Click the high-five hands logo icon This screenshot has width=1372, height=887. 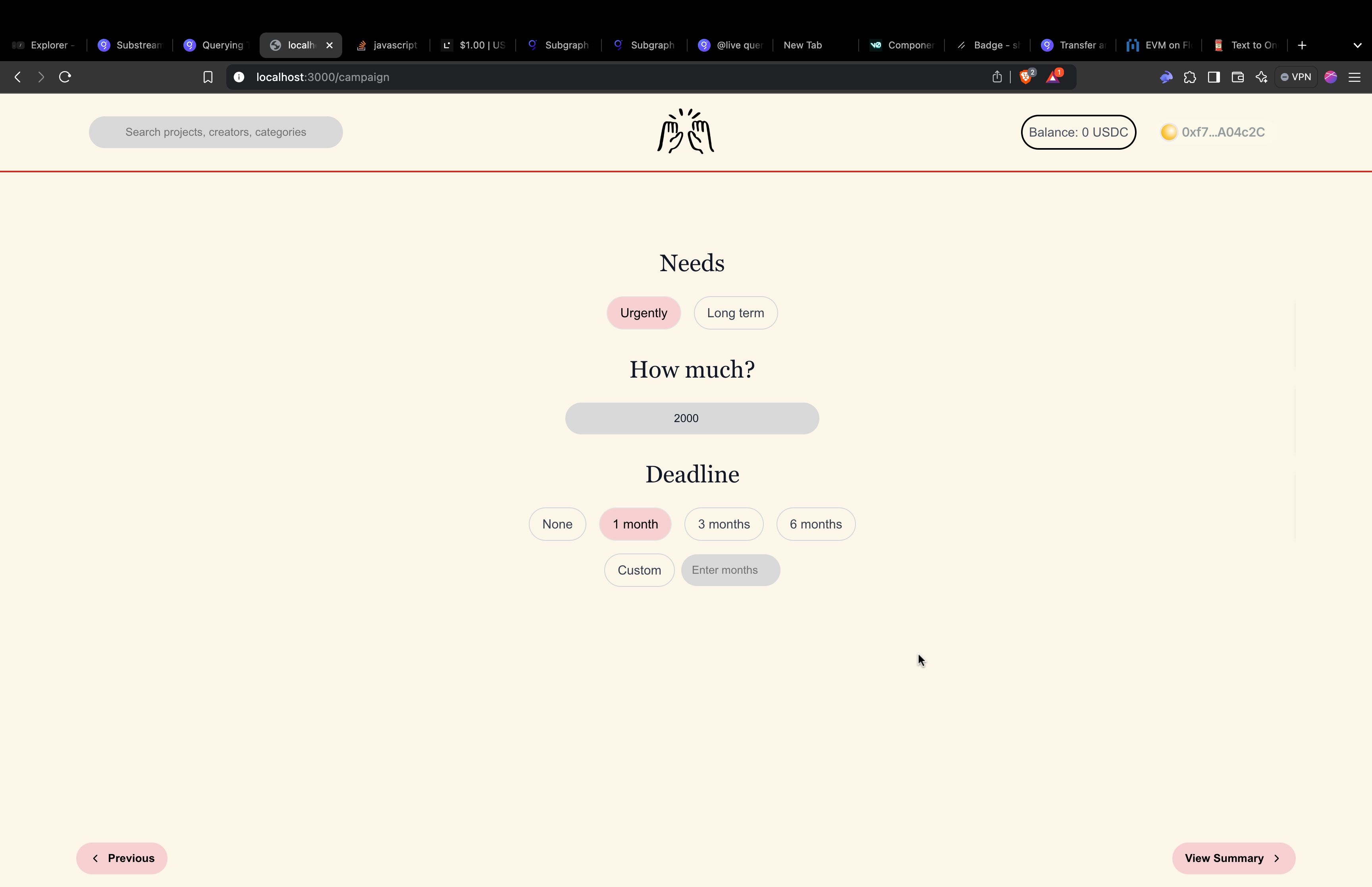click(x=686, y=131)
